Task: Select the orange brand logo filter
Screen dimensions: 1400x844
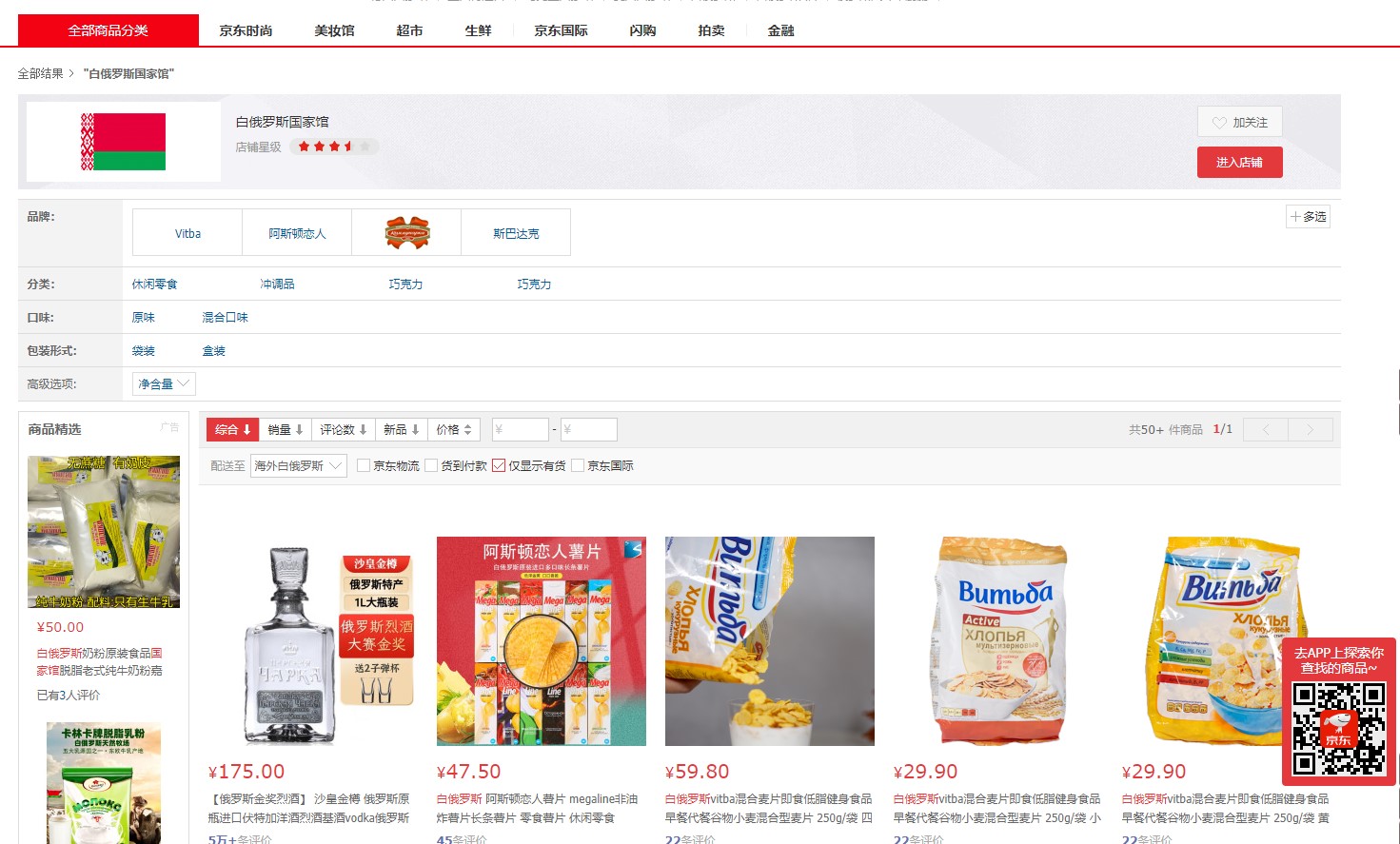Action: [x=406, y=232]
